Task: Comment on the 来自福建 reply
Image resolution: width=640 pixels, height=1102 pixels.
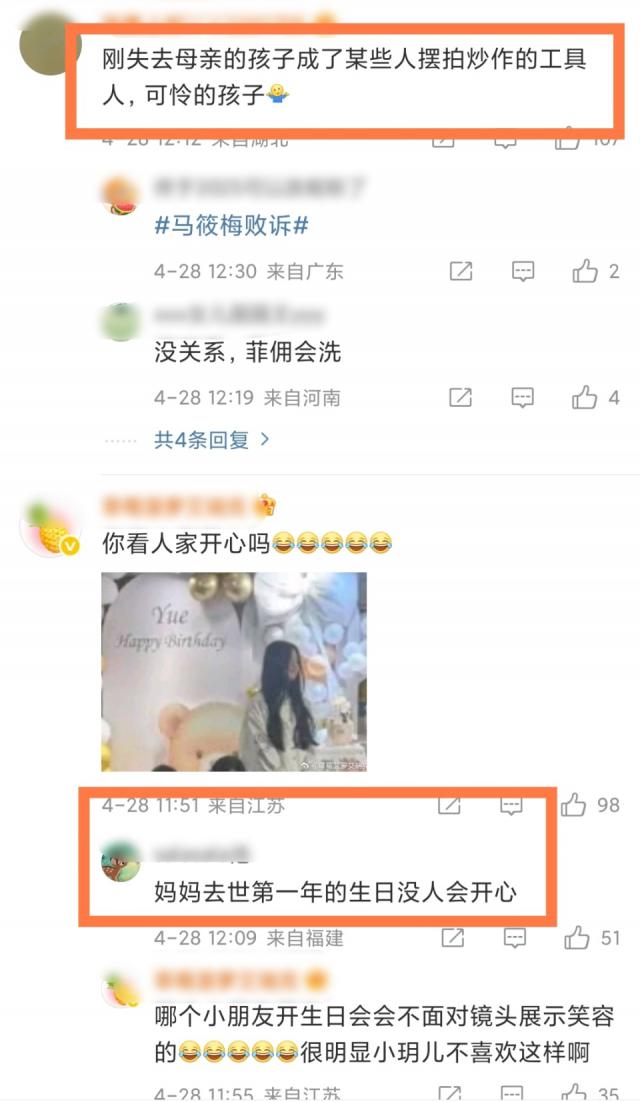Action: (515, 938)
